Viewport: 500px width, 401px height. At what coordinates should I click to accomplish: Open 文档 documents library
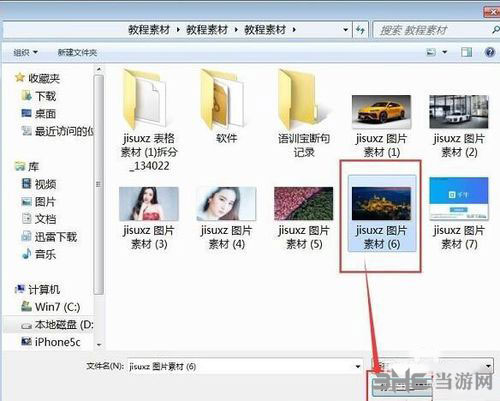(45, 219)
